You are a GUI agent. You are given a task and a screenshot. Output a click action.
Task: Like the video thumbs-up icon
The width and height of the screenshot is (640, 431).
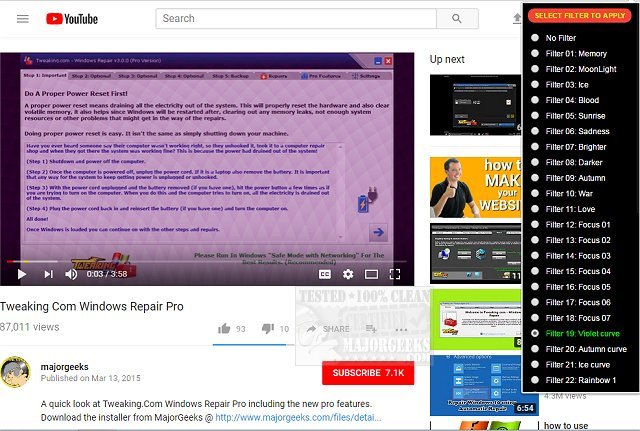pyautogui.click(x=224, y=329)
